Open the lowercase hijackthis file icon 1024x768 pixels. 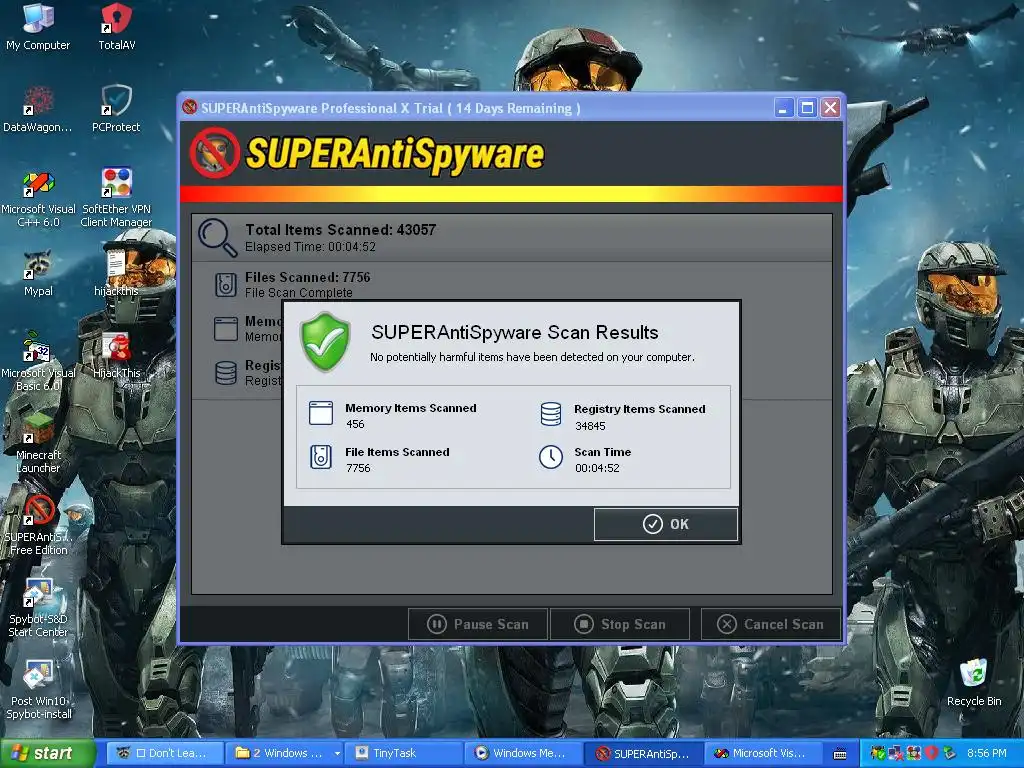[x=116, y=274]
